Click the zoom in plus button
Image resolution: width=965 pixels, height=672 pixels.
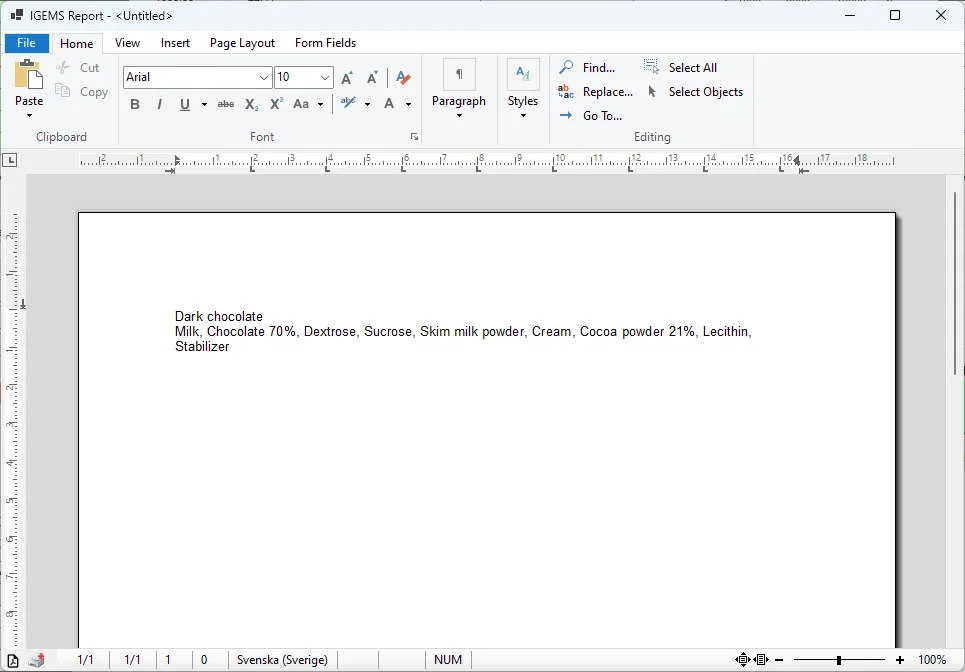[x=900, y=660]
